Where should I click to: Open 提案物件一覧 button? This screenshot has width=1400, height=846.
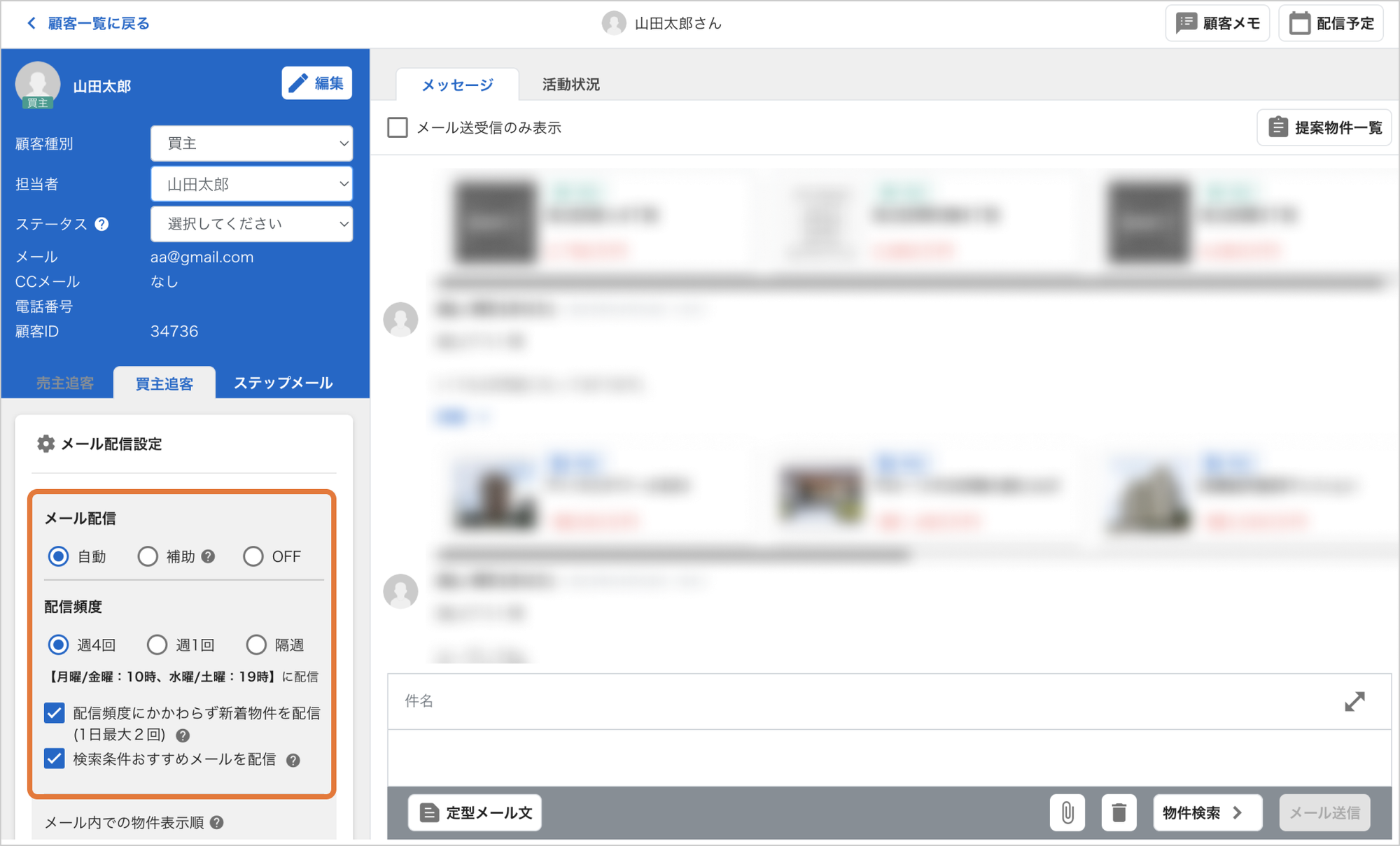pos(1324,127)
